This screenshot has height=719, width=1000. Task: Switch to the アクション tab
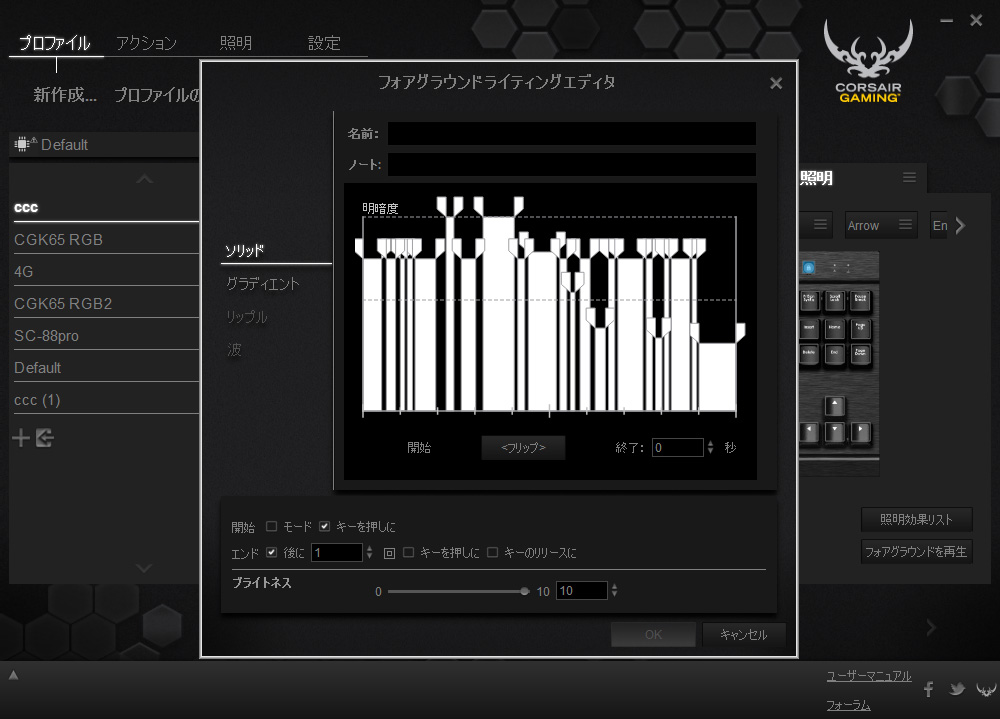146,43
